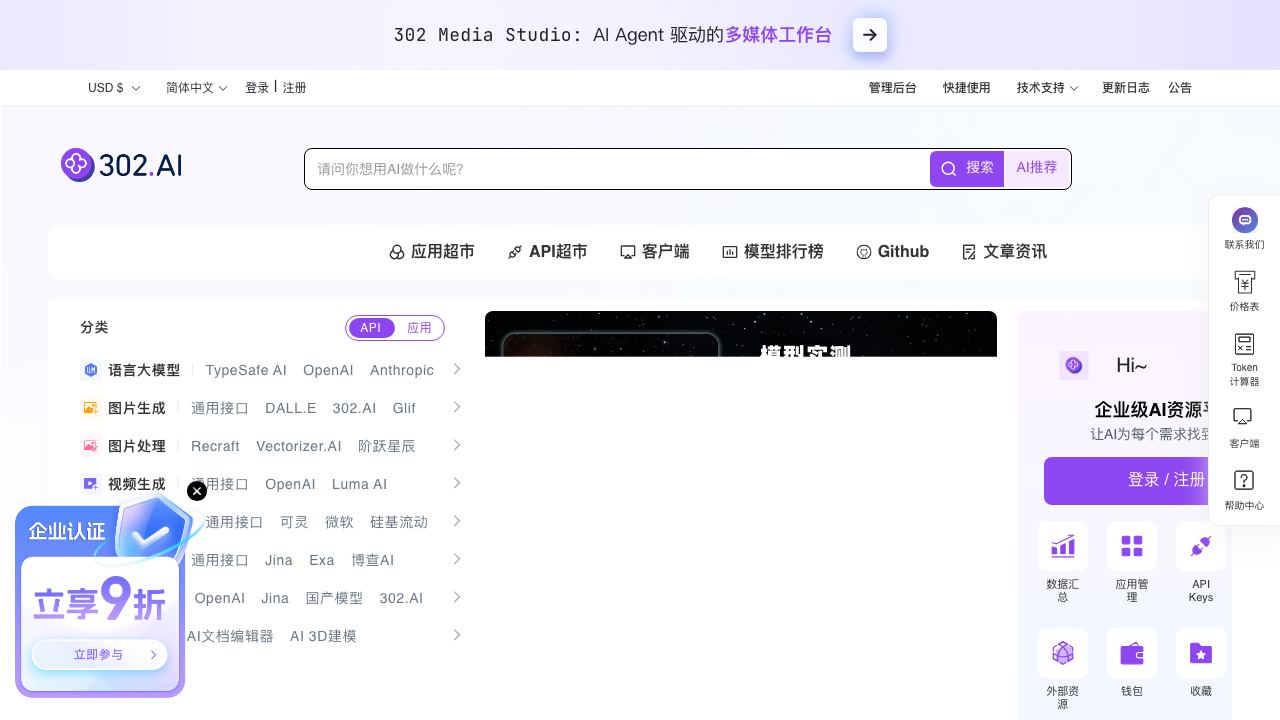The height and width of the screenshot is (720, 1280).
Task: Click the TypeSafe AI provider text
Action: pos(246,370)
